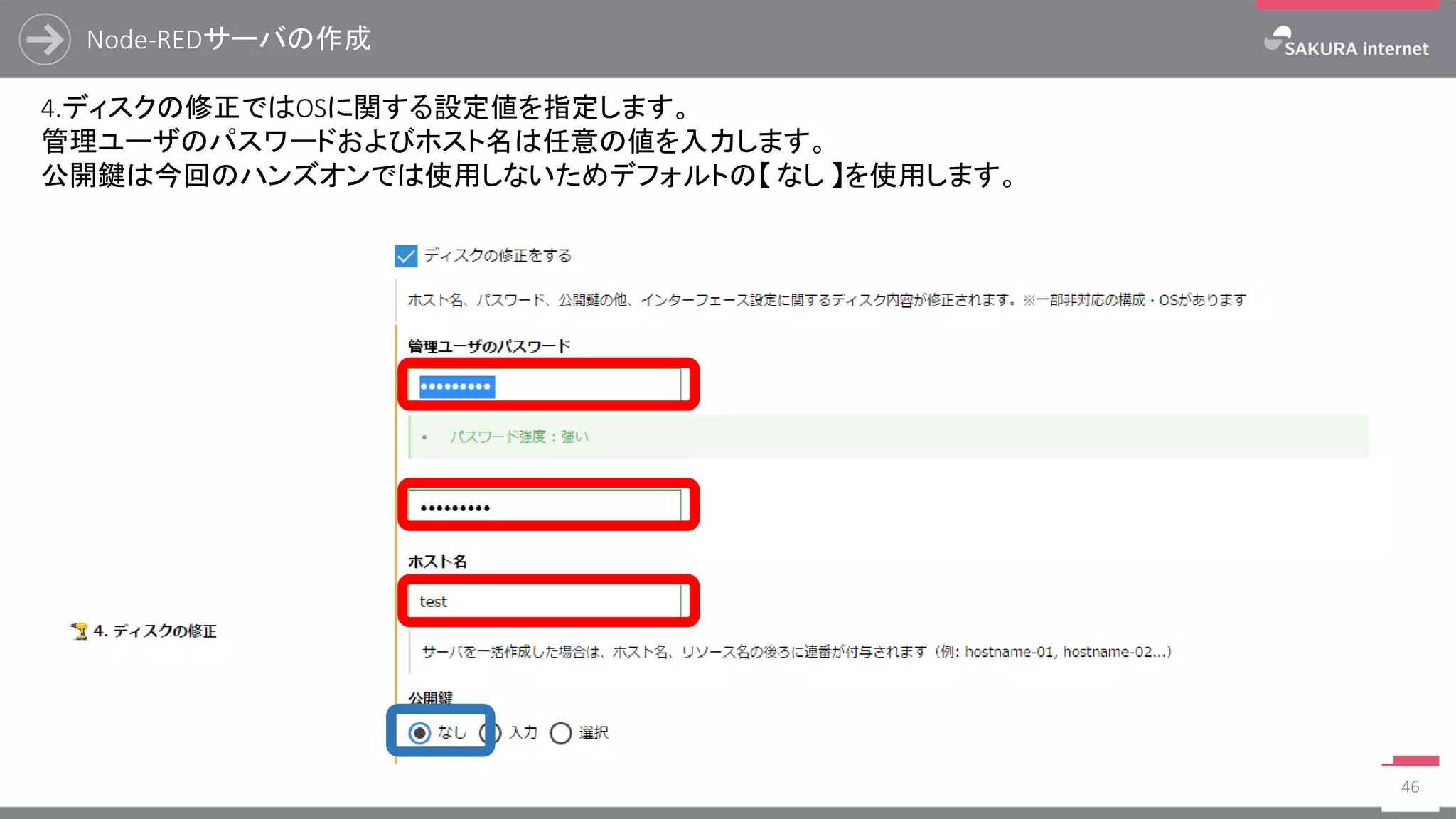Click the password confirmation input field
1456x819 pixels.
click(x=545, y=505)
